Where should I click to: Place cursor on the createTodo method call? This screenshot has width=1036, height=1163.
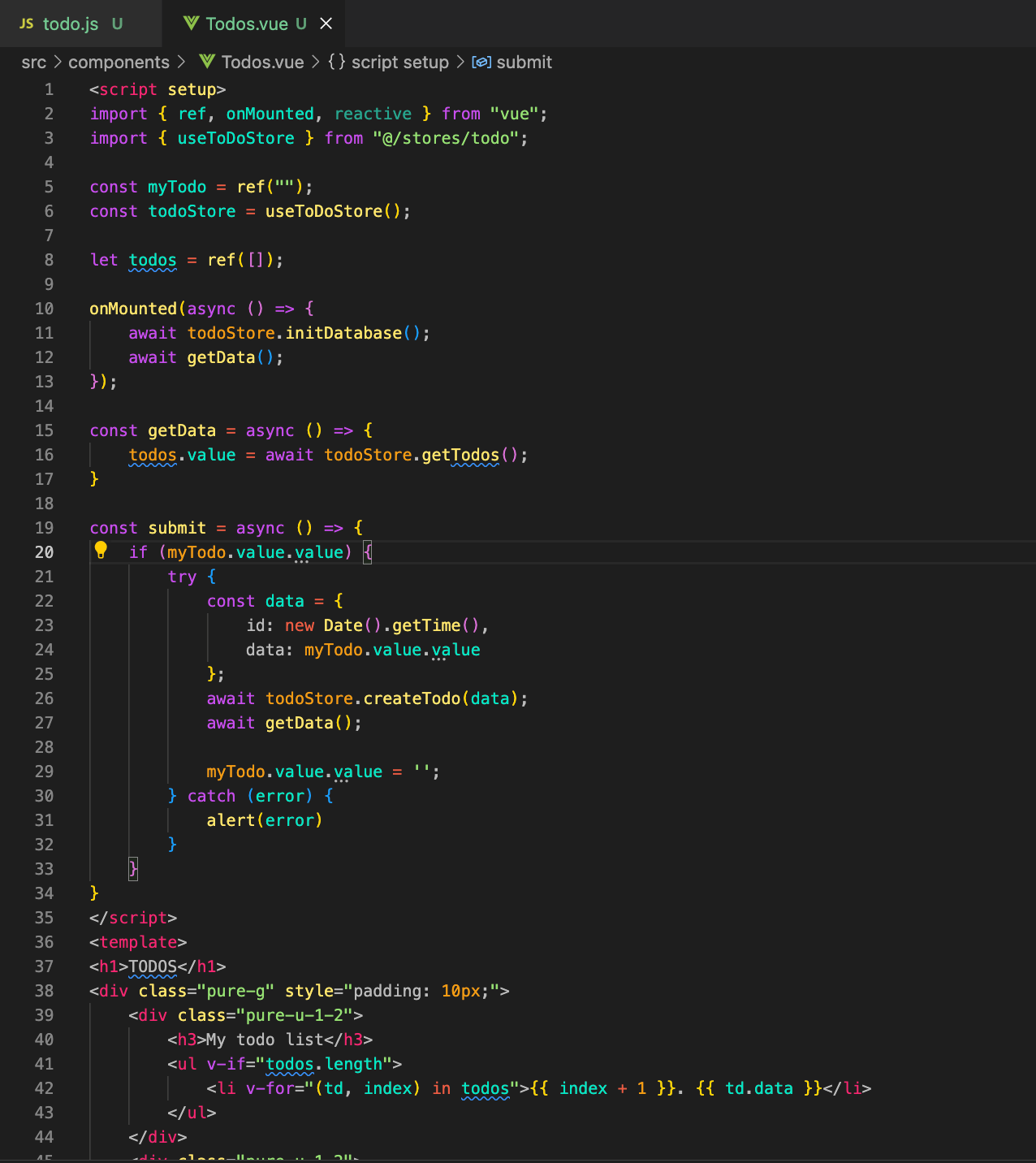pos(412,698)
